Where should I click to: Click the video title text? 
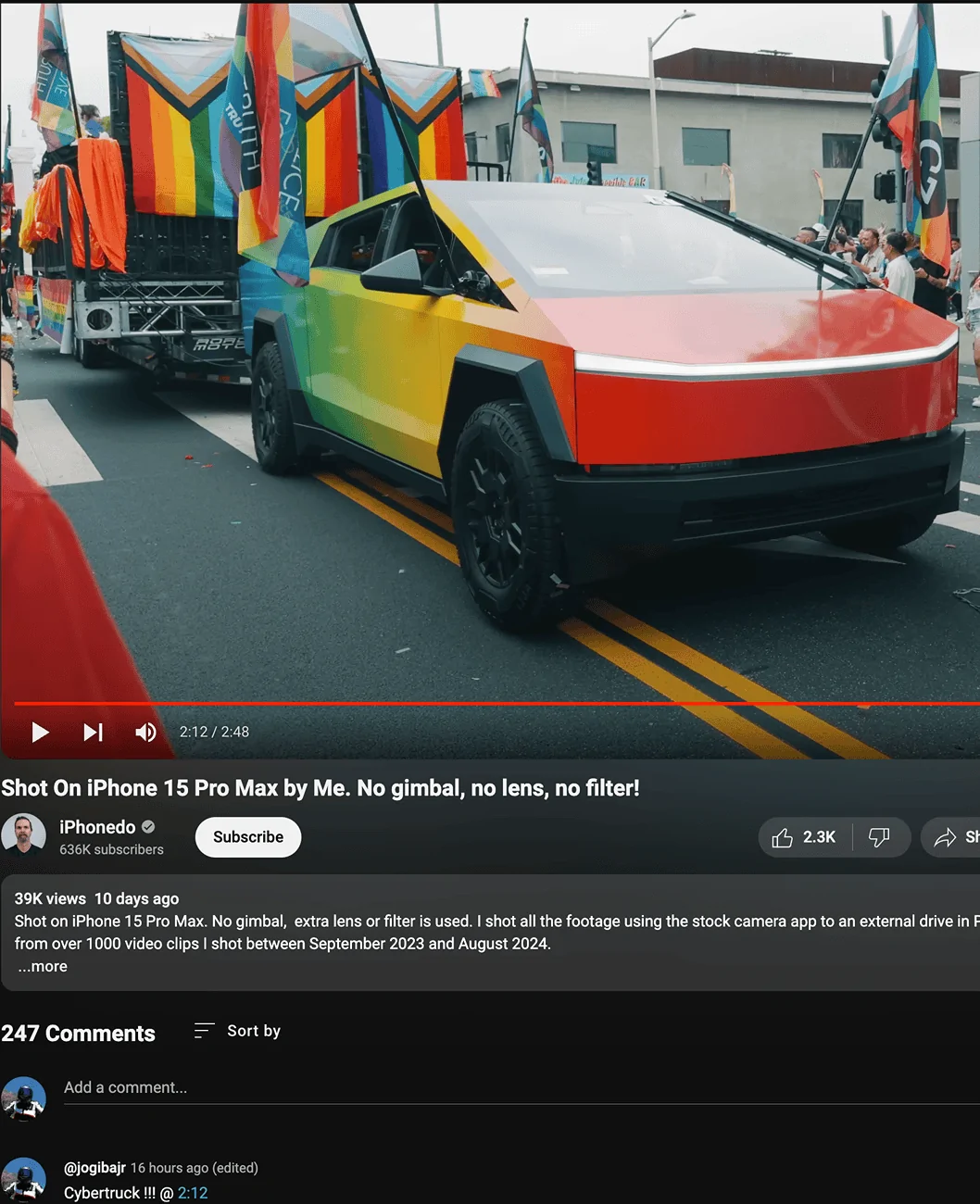(320, 788)
